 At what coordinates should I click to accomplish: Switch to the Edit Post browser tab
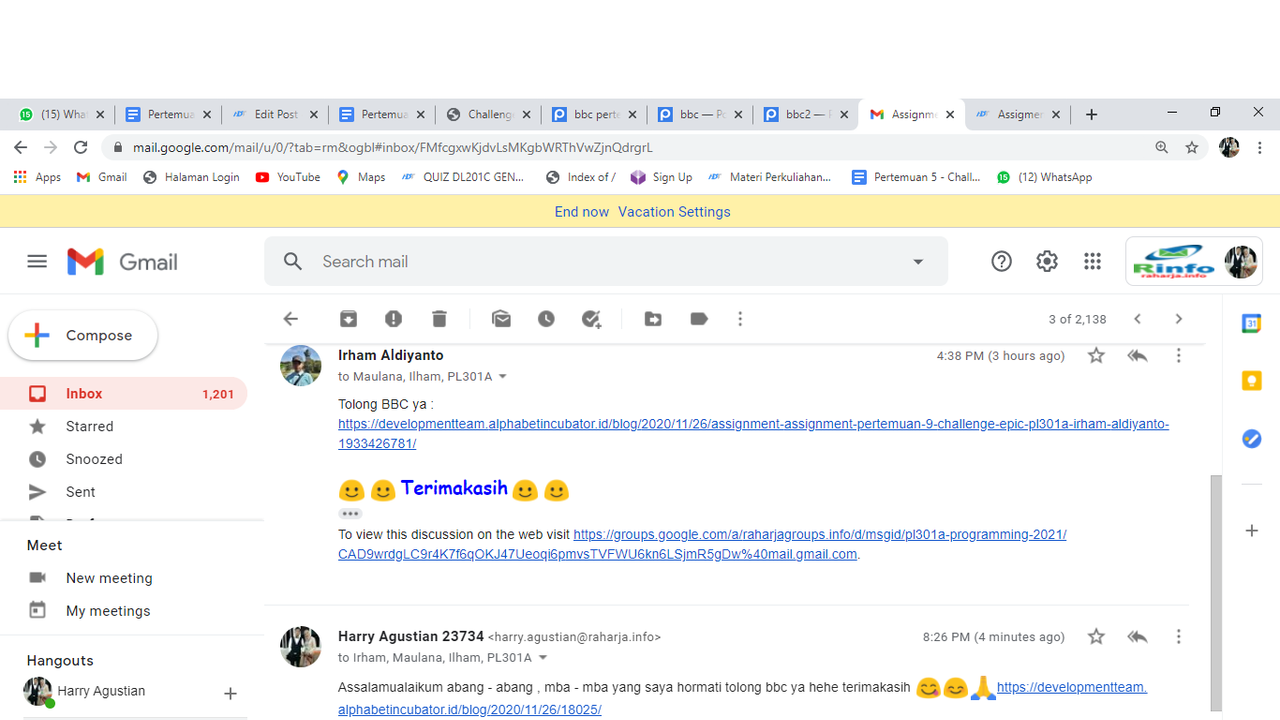pos(275,114)
